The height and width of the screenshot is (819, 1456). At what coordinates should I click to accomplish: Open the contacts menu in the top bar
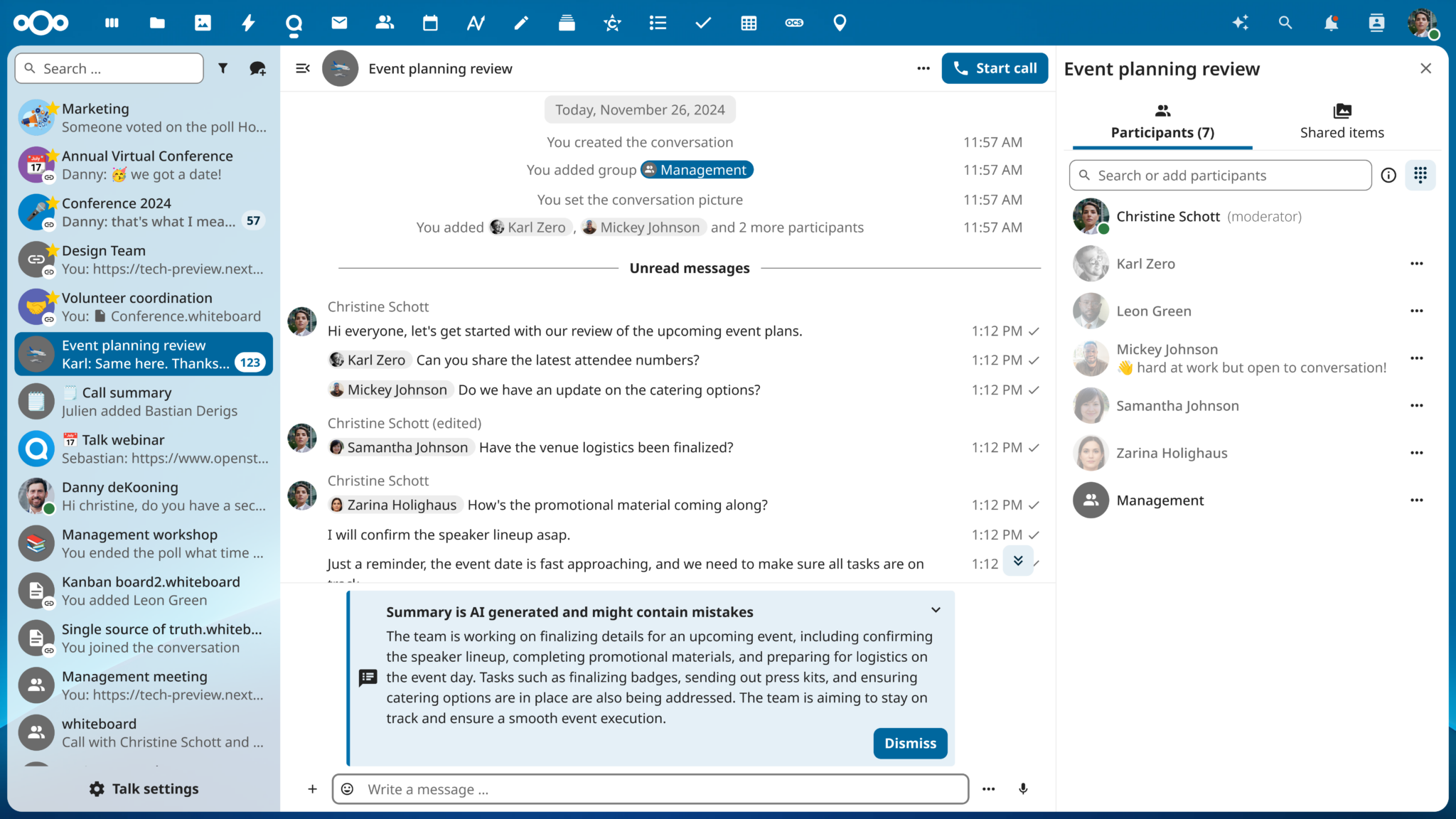point(1376,22)
